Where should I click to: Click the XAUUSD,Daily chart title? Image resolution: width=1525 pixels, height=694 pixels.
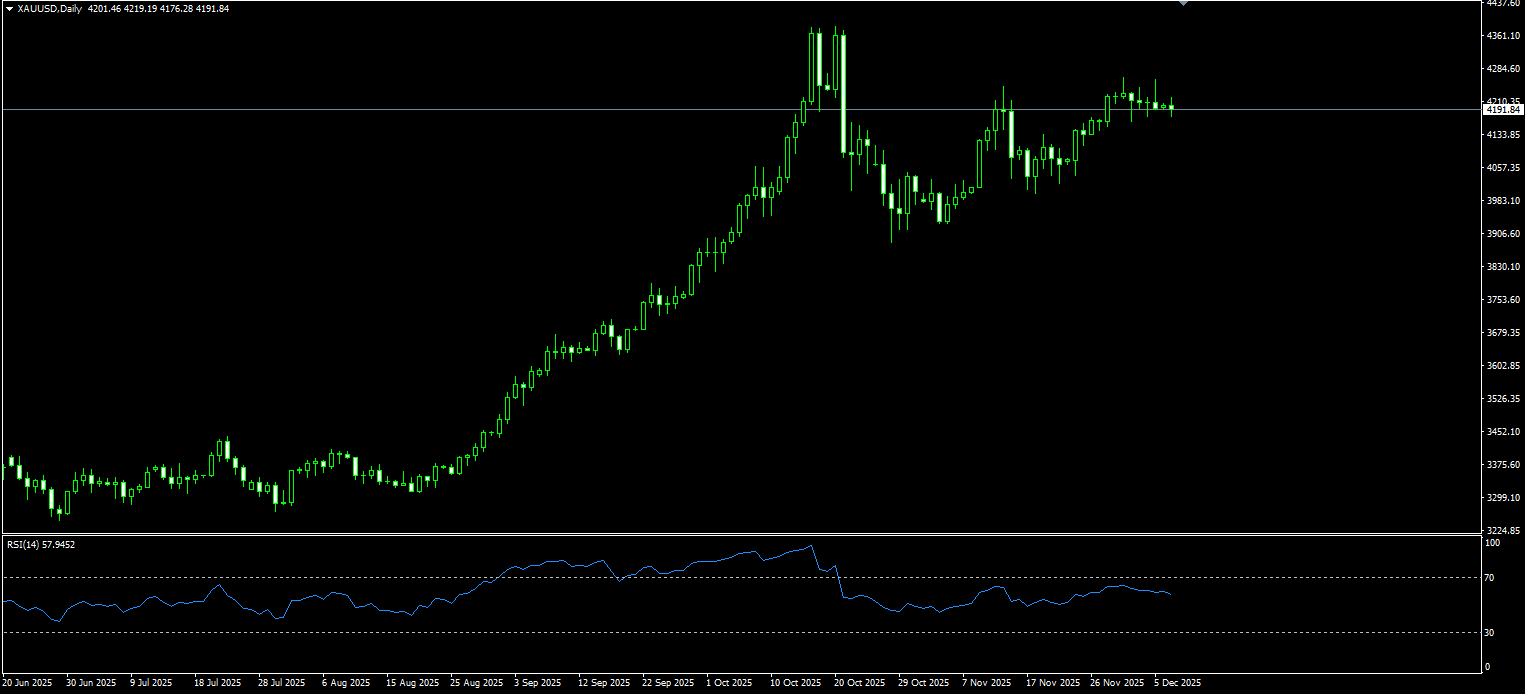(51, 9)
